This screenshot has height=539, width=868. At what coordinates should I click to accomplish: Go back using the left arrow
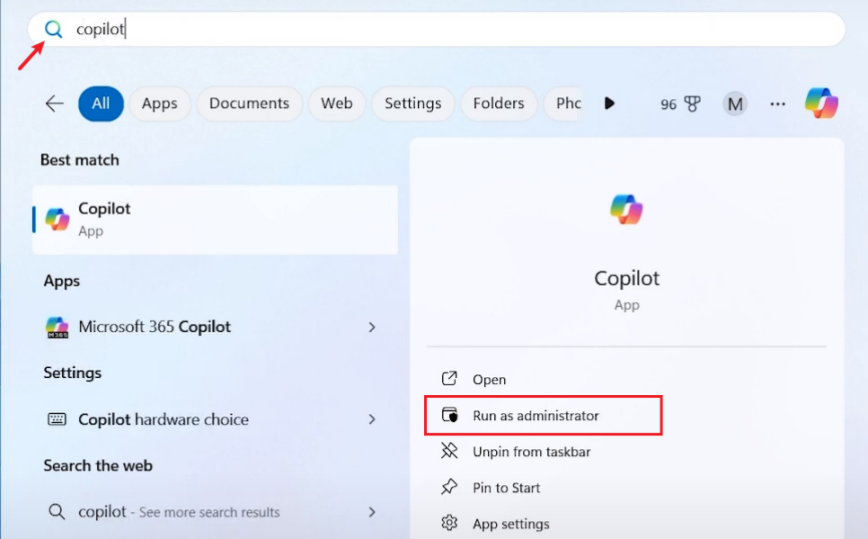[54, 103]
